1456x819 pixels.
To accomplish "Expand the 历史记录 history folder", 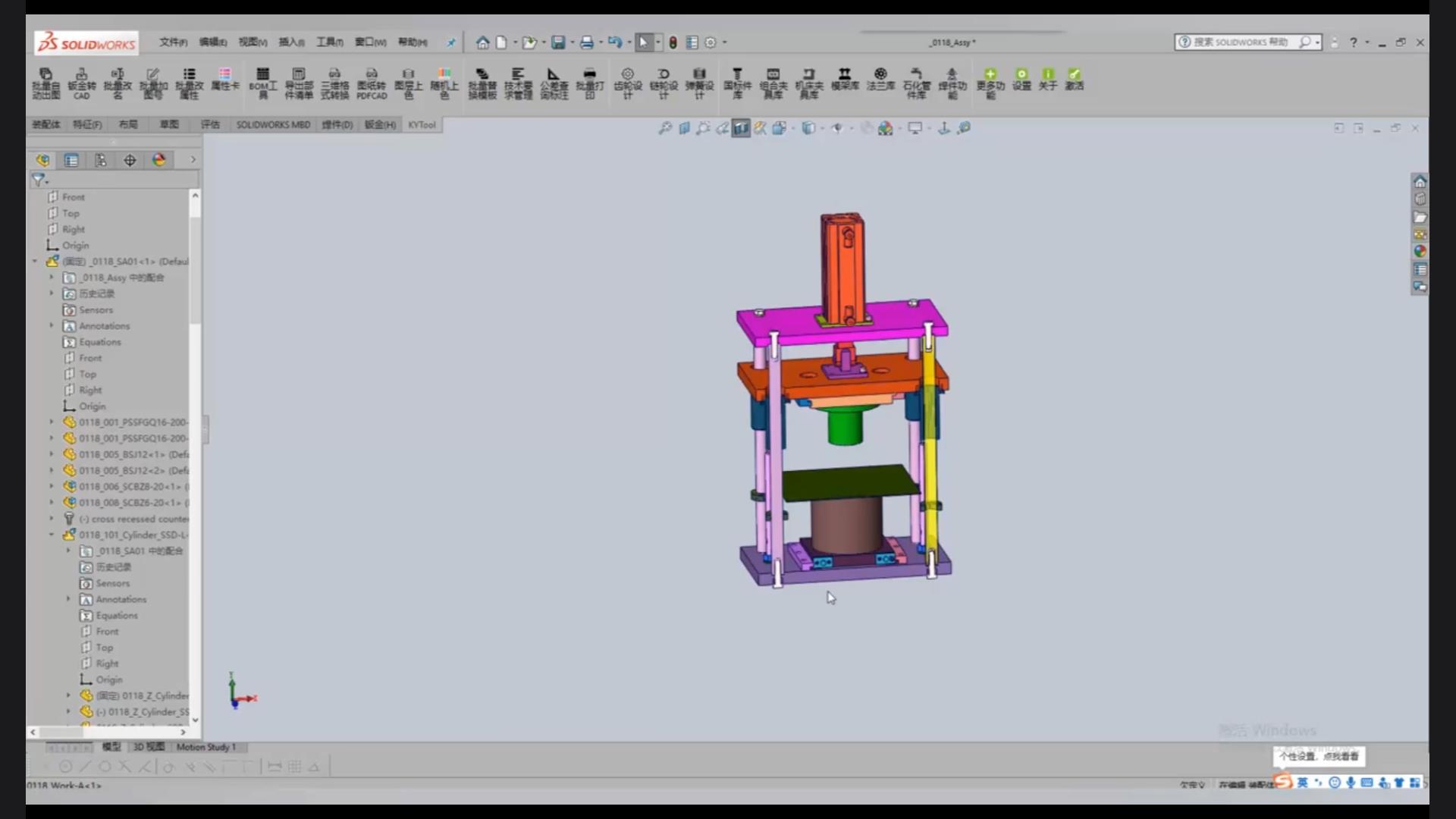I will pyautogui.click(x=52, y=293).
